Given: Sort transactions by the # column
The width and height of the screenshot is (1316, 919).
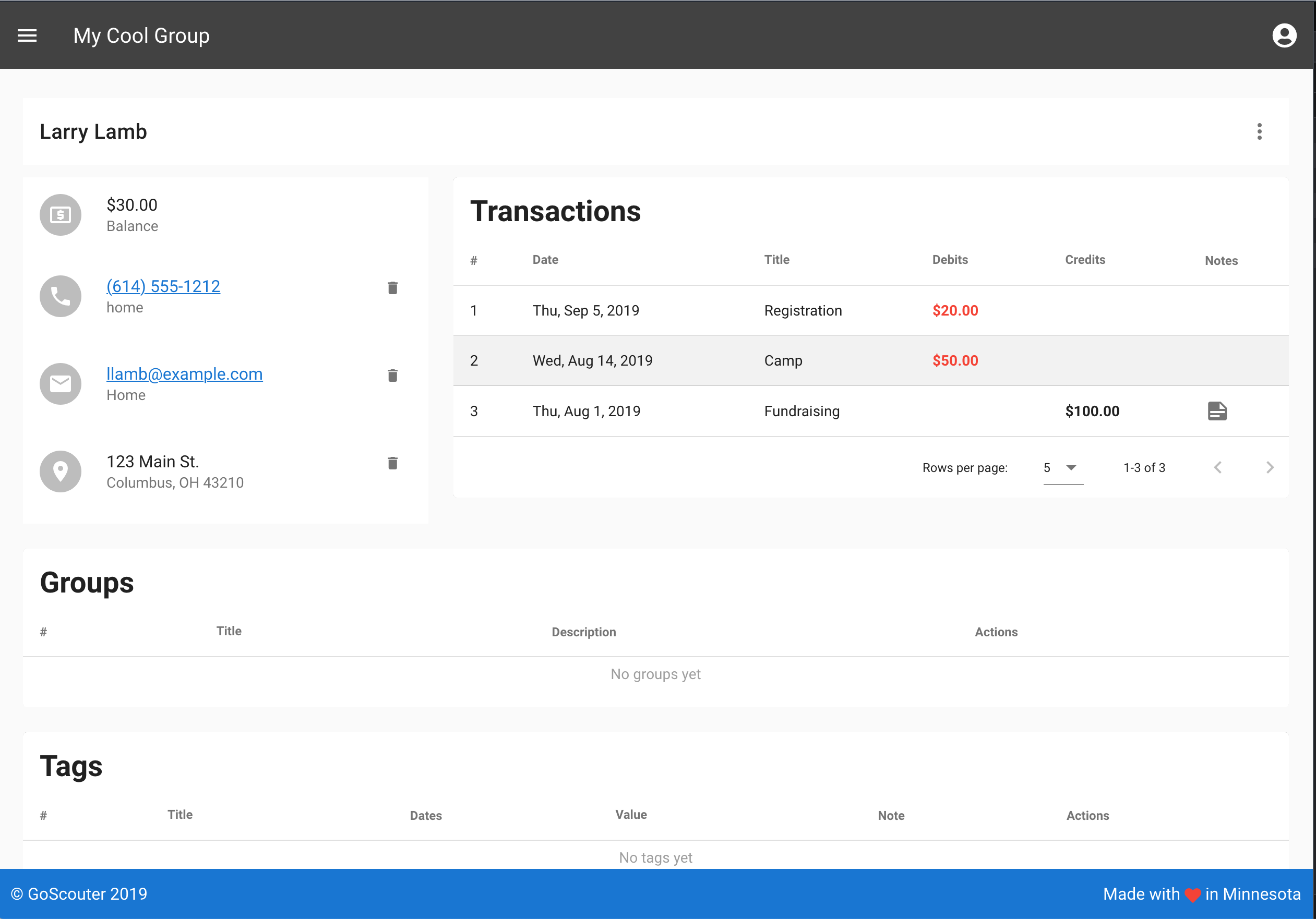Looking at the screenshot, I should click(473, 261).
